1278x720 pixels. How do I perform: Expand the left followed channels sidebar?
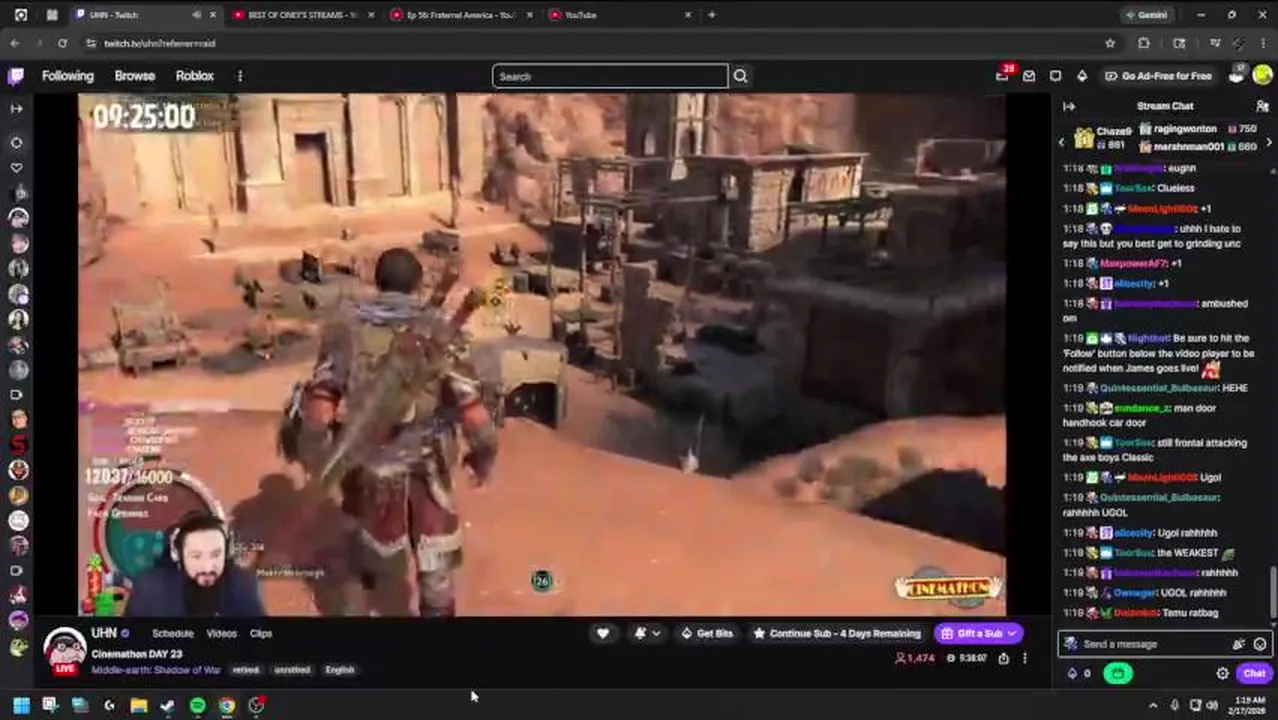(x=16, y=108)
